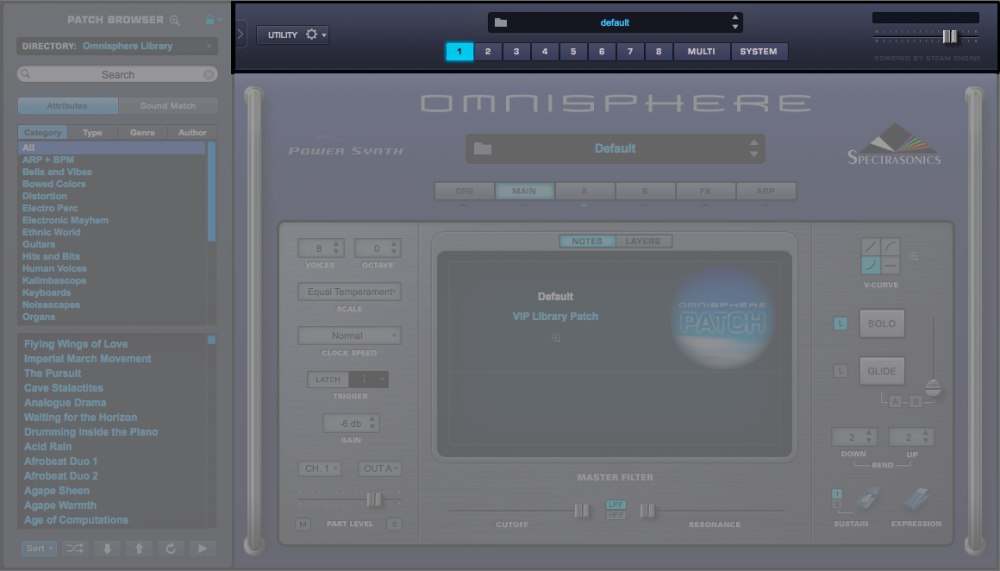Open the FX page tab
Image resolution: width=1000 pixels, height=571 pixels.
(x=705, y=191)
